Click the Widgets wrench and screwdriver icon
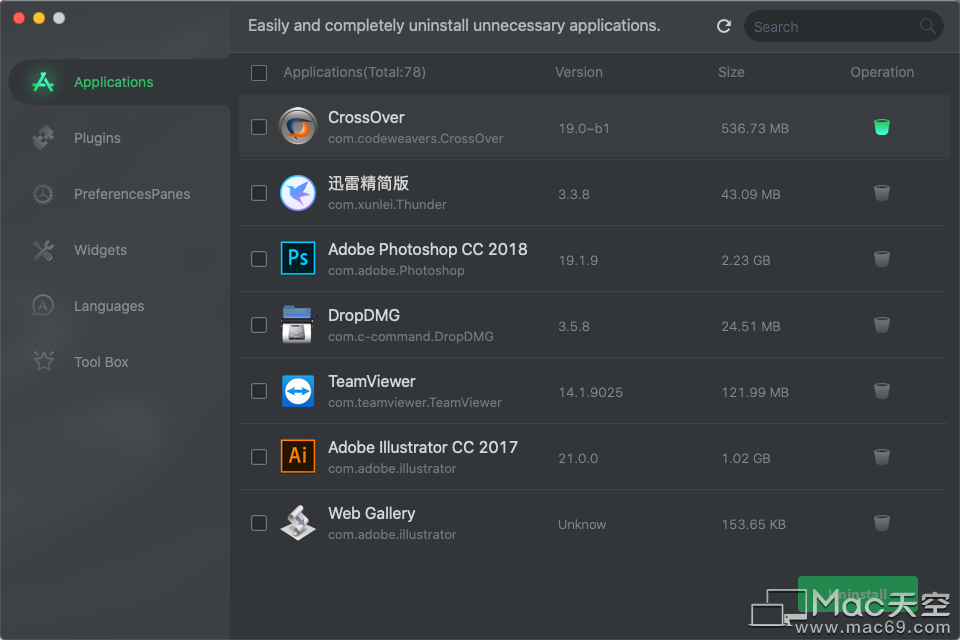 tap(43, 250)
